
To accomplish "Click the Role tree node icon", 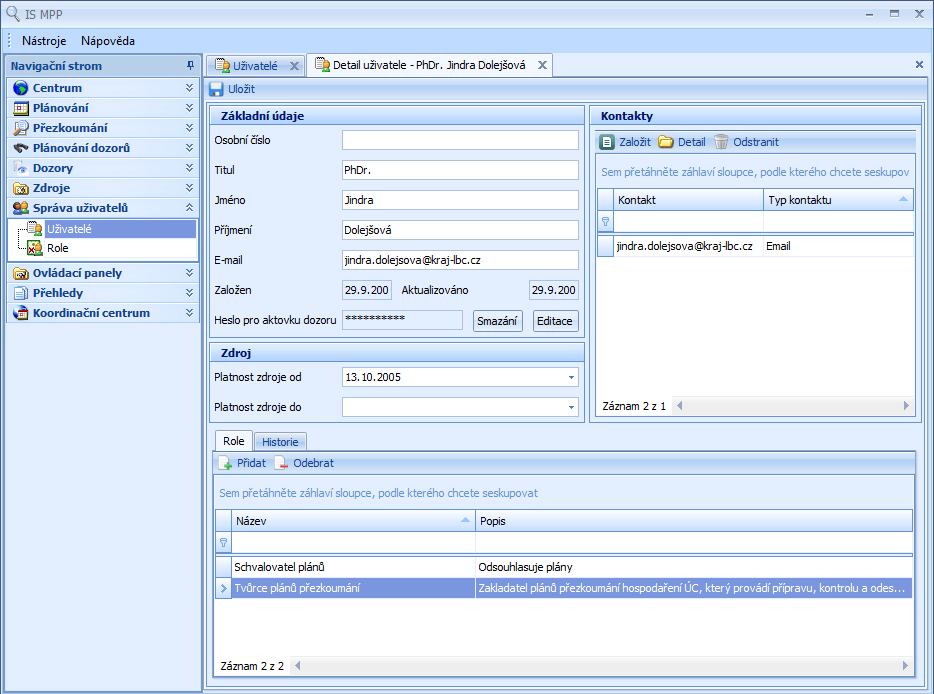I will pos(35,248).
